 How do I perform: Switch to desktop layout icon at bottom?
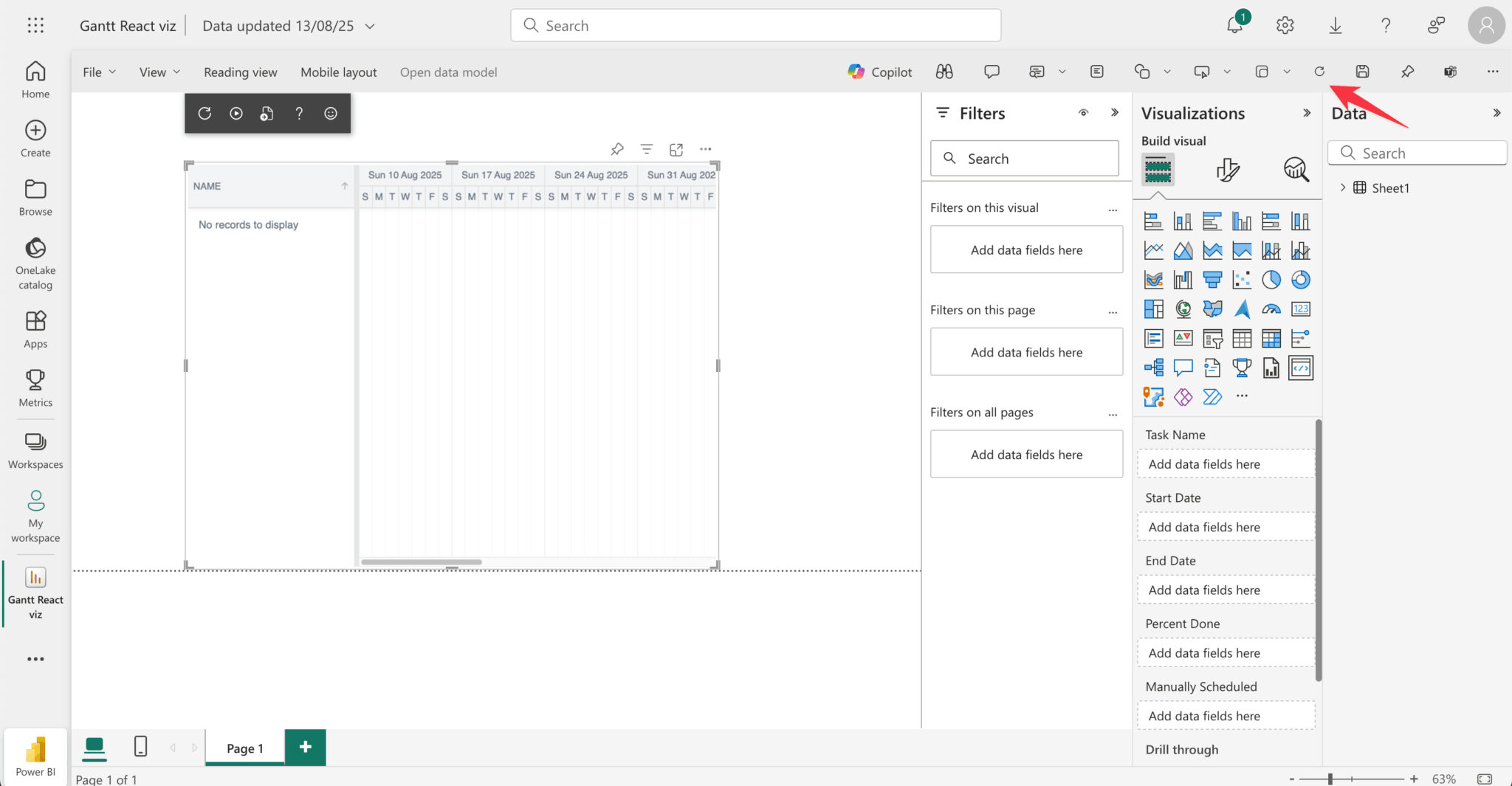coord(94,747)
